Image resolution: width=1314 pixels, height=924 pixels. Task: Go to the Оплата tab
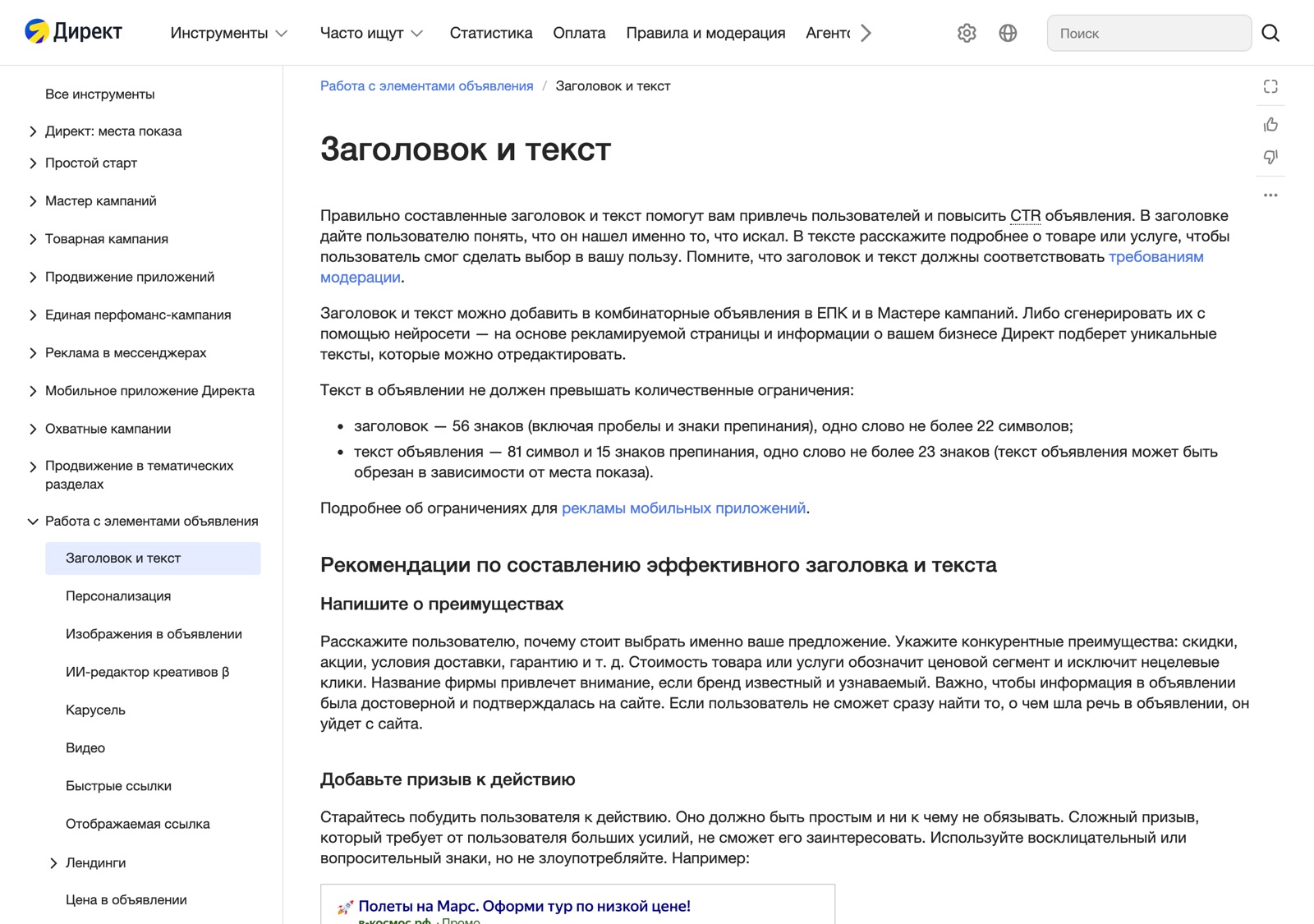tap(579, 33)
